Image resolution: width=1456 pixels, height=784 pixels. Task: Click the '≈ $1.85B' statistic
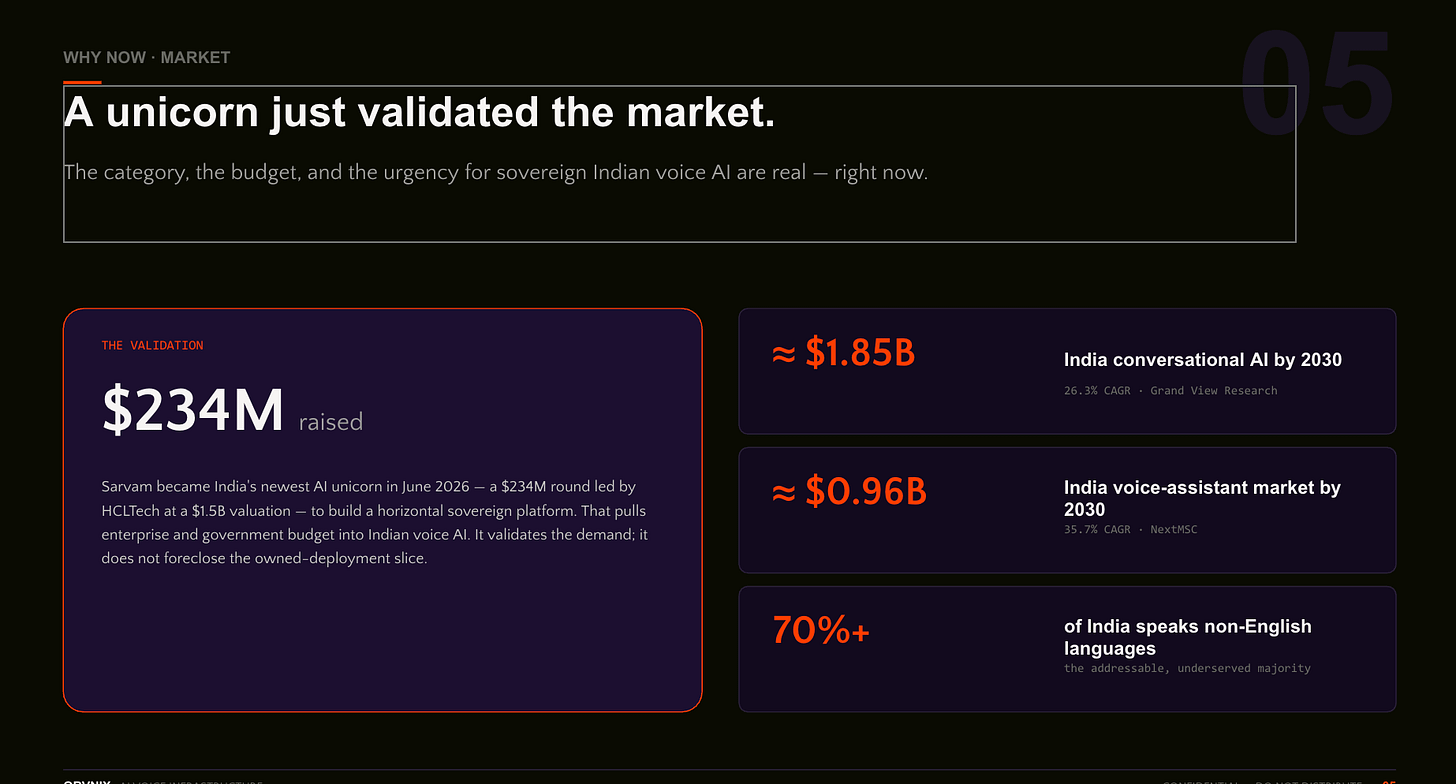pos(844,353)
